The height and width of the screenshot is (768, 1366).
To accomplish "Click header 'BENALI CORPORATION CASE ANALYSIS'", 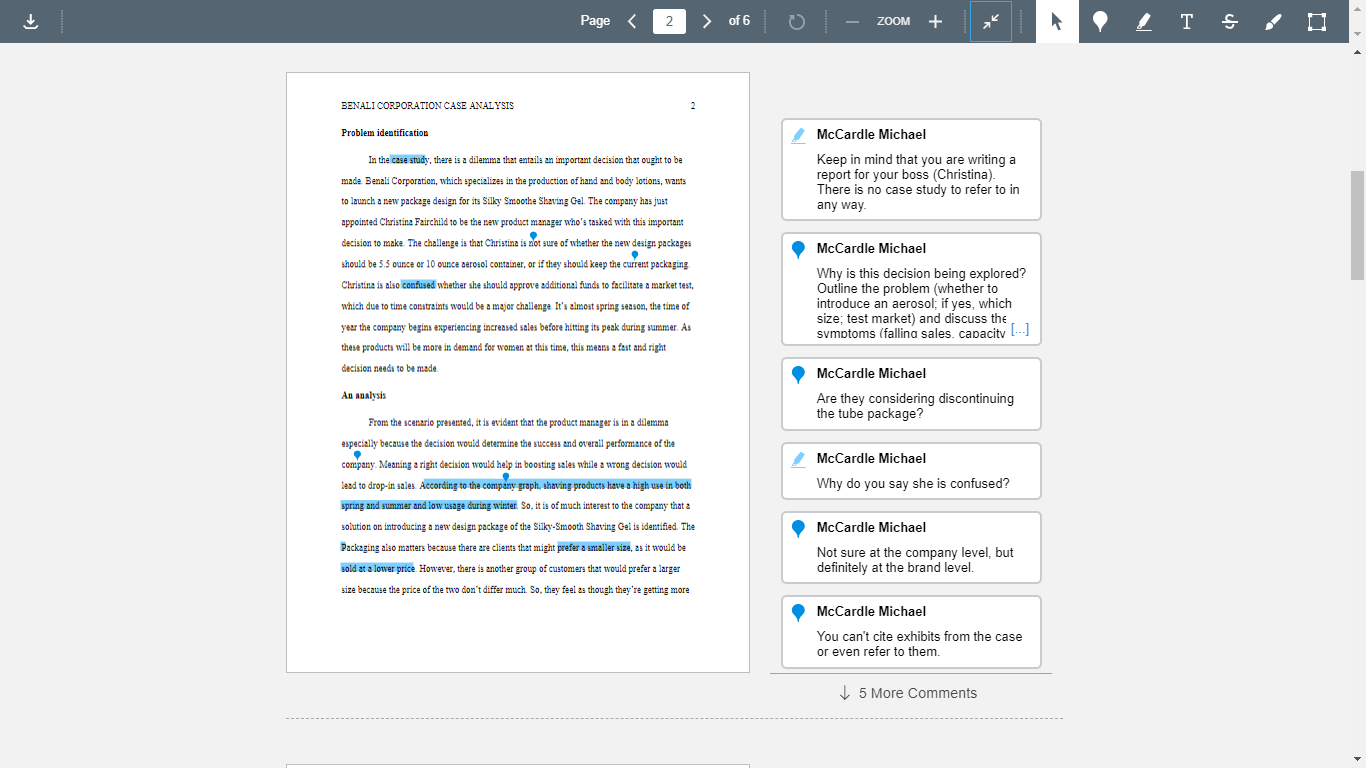I will tap(428, 106).
